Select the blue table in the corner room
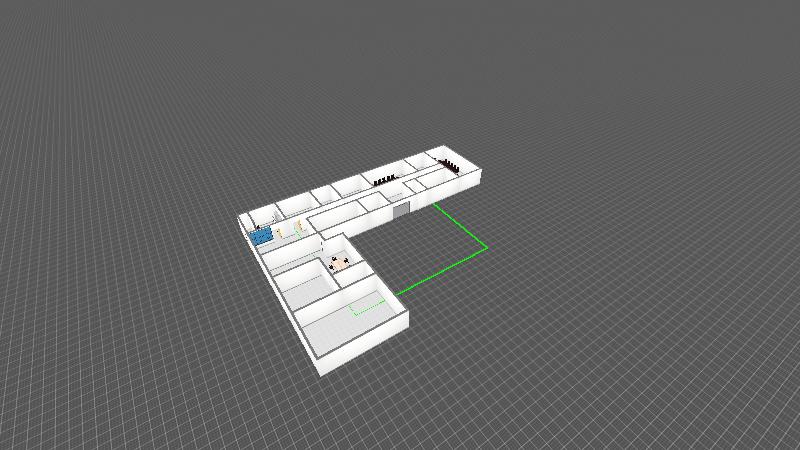The width and height of the screenshot is (800, 450). [261, 236]
